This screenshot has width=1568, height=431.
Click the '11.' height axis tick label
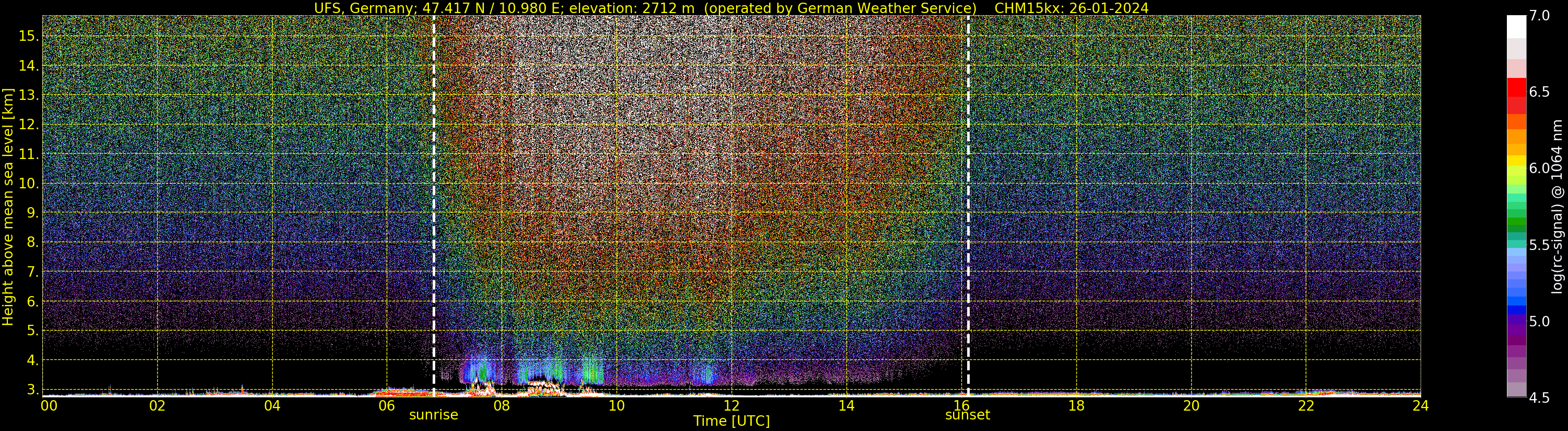tap(29, 154)
